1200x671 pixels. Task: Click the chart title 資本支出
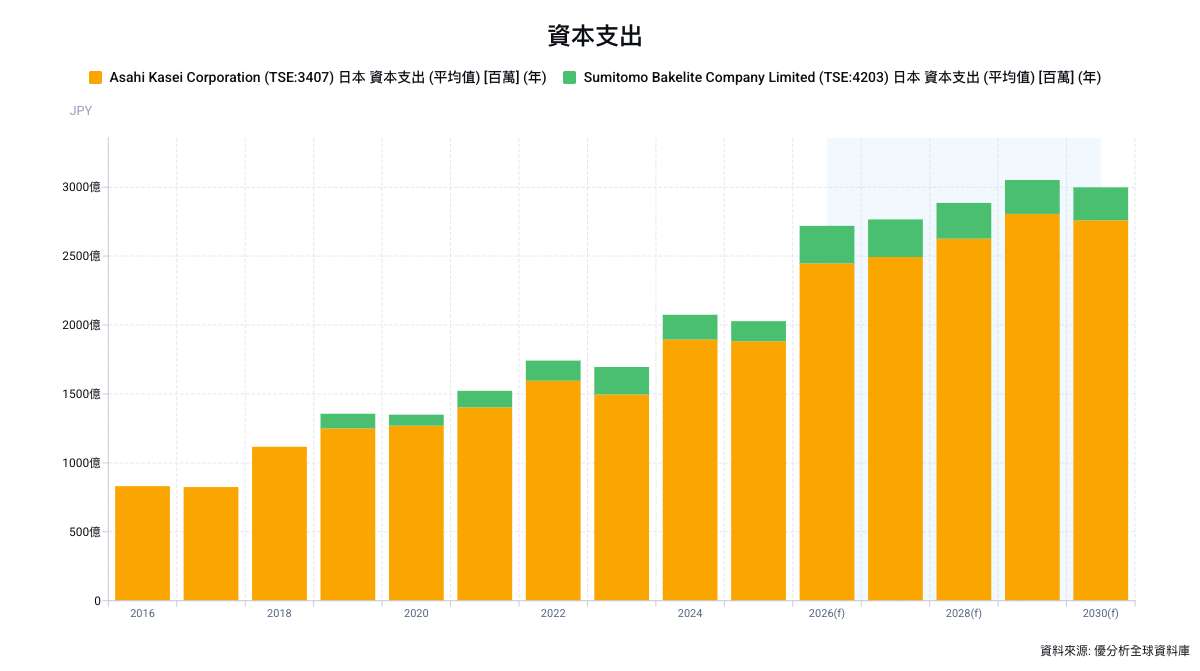coord(594,36)
